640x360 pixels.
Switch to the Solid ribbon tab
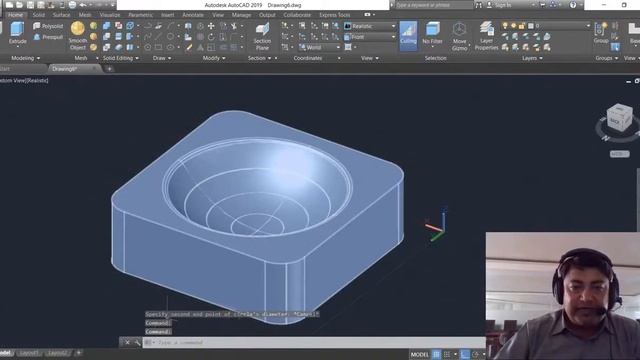tap(39, 15)
